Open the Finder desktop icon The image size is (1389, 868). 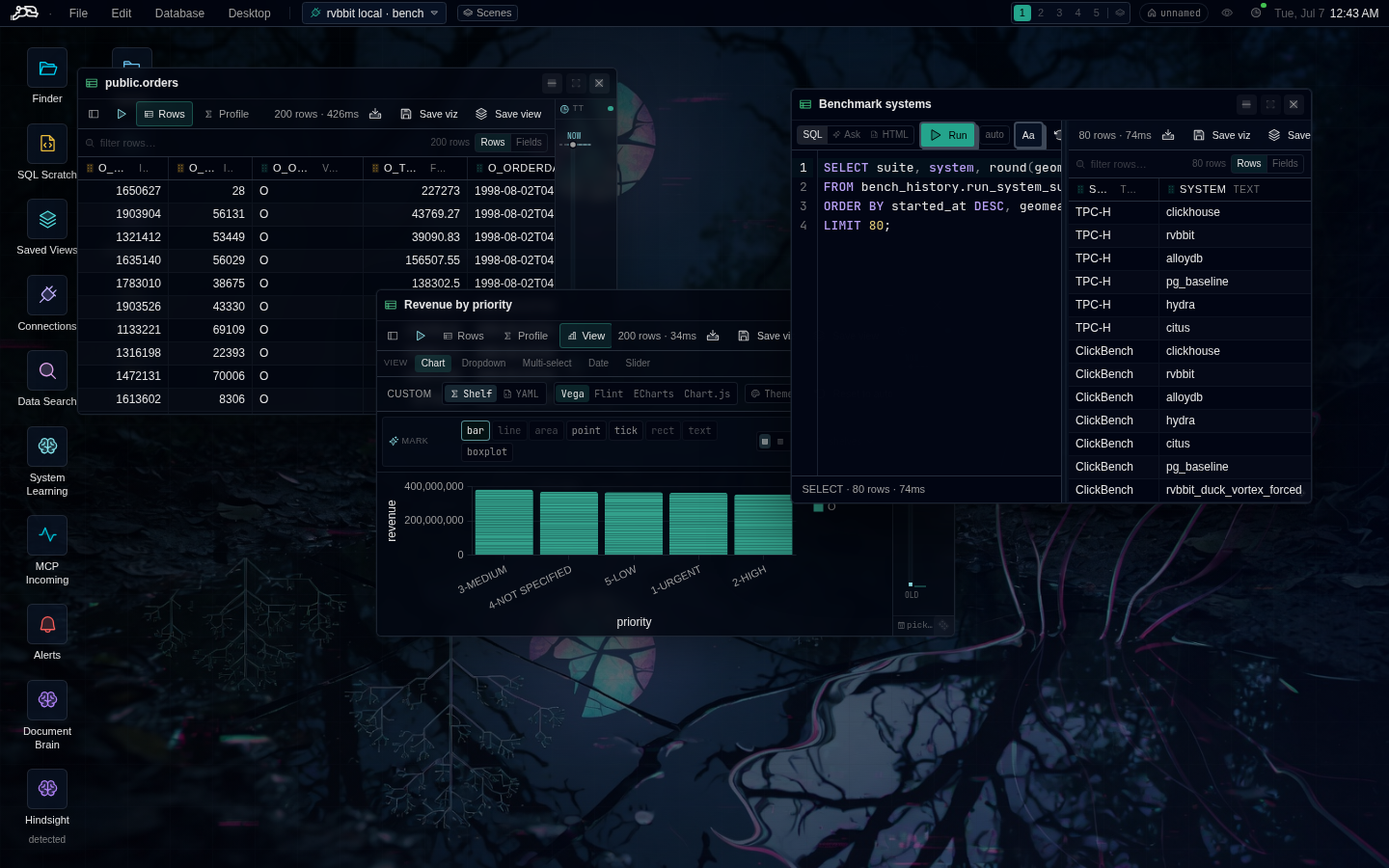click(x=47, y=68)
